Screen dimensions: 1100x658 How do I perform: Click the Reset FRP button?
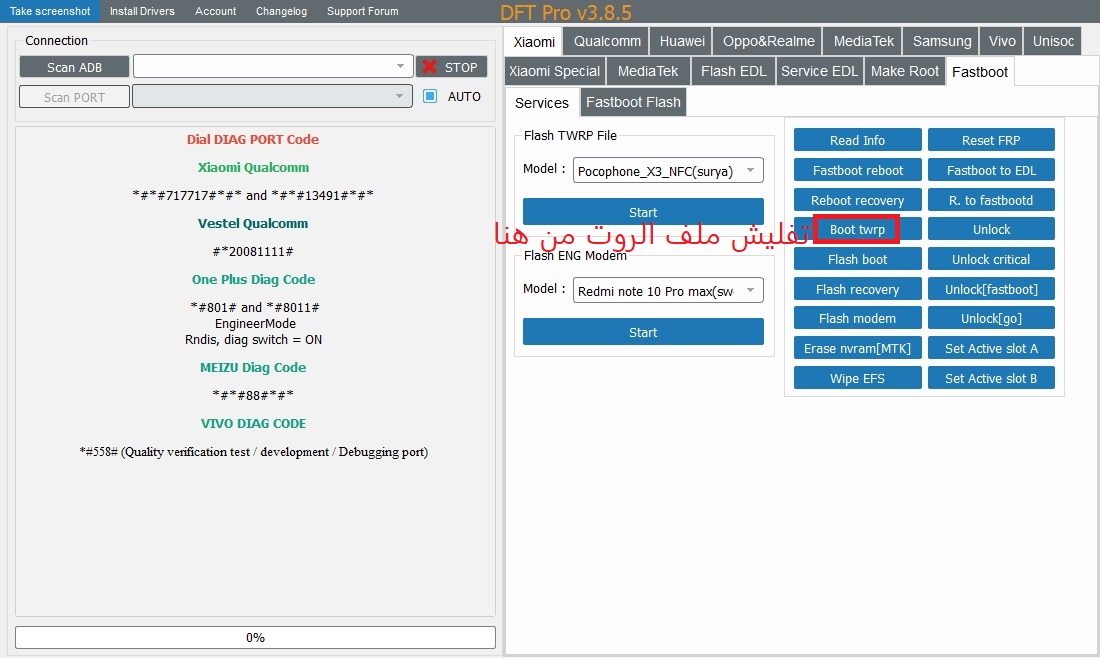[x=991, y=140]
